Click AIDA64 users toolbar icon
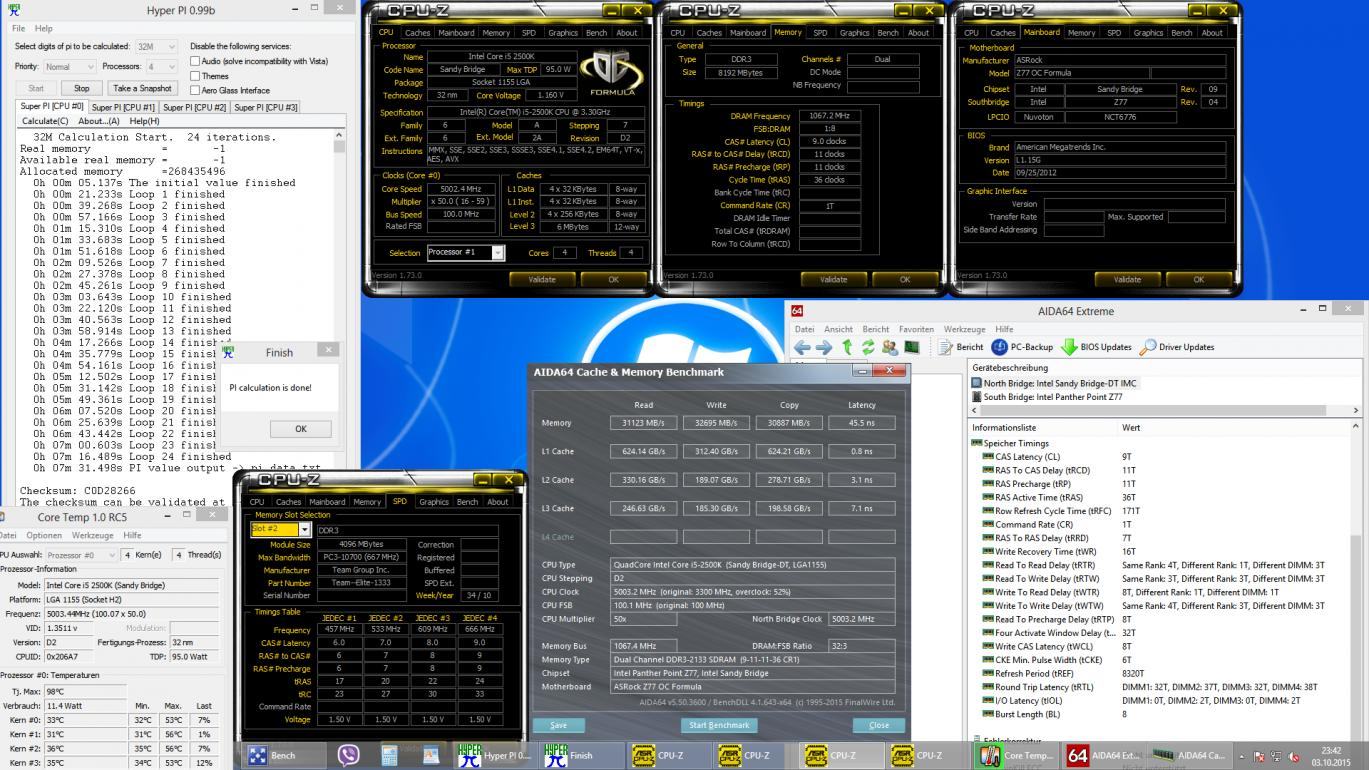The image size is (1369, 770). click(890, 347)
